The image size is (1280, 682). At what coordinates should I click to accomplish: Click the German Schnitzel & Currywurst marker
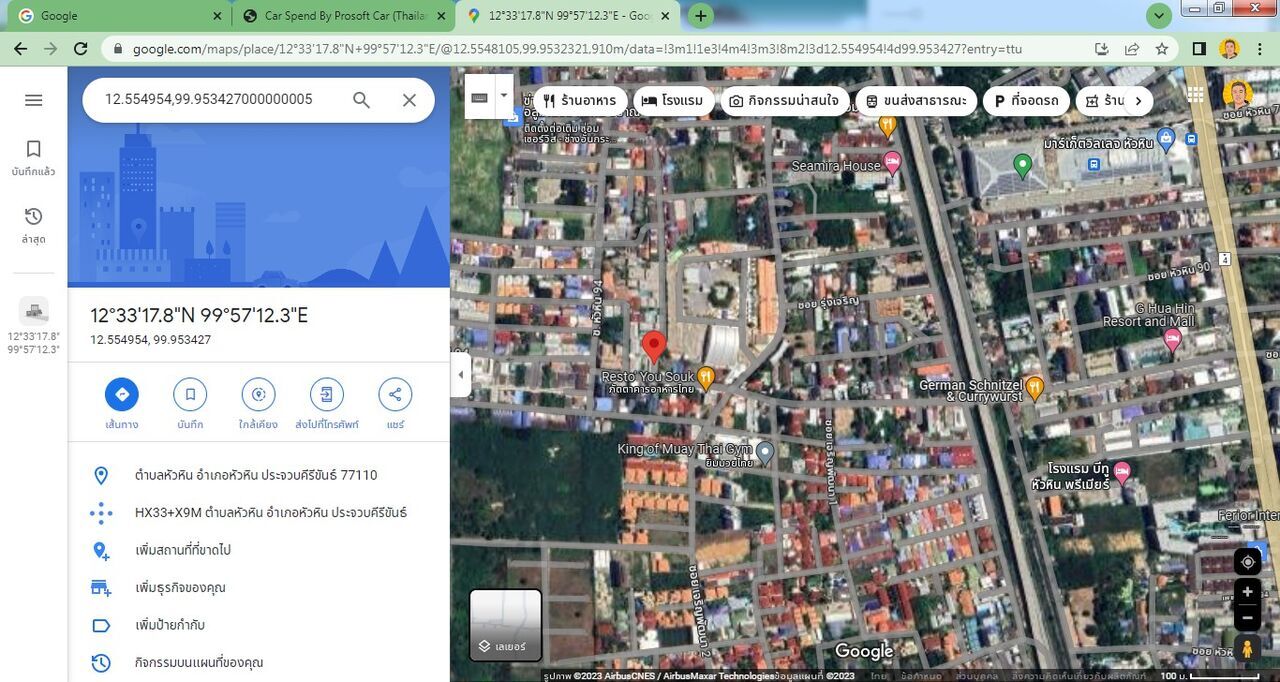(1035, 387)
